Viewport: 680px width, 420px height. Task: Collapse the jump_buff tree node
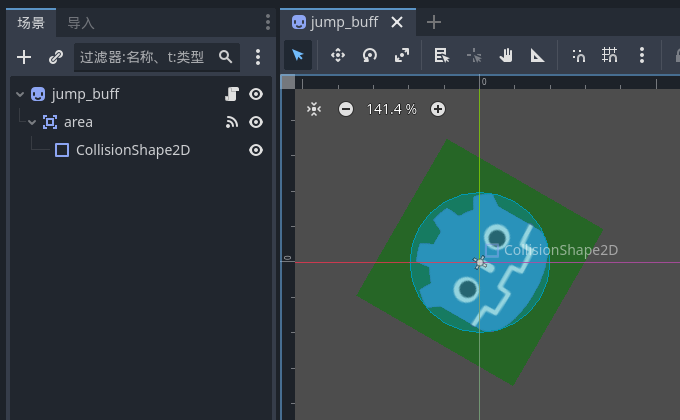coord(20,94)
